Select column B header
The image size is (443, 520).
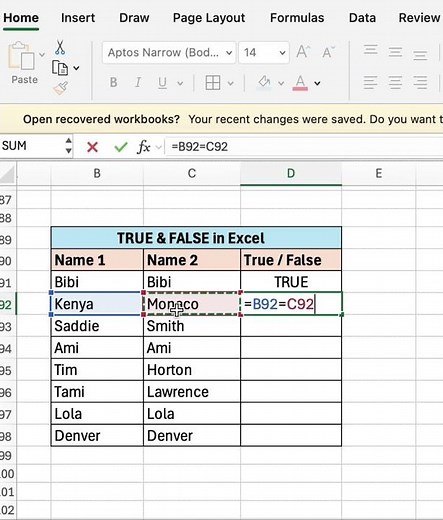coord(97,174)
